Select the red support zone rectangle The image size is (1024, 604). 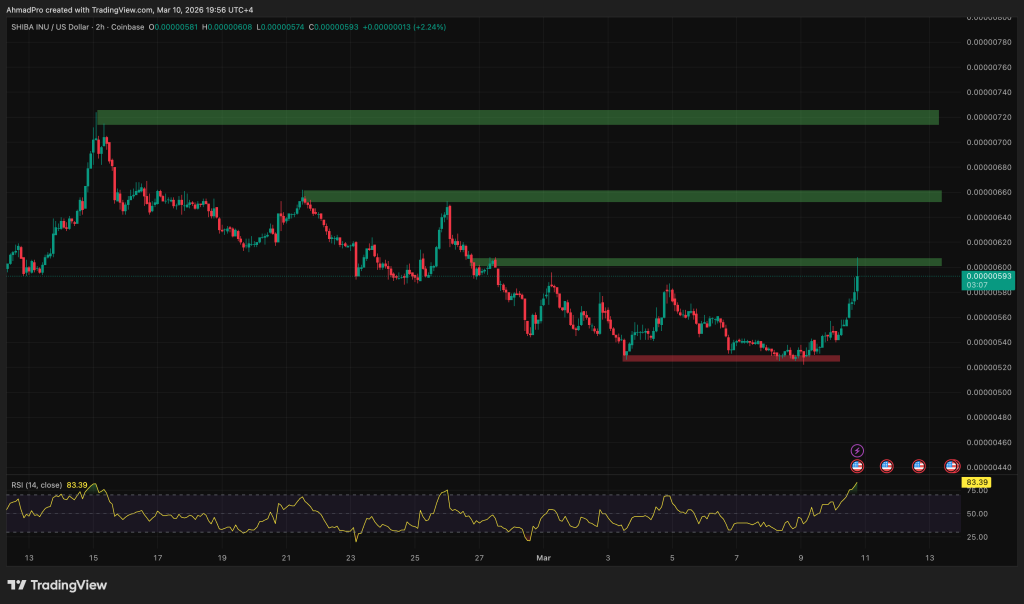click(730, 357)
